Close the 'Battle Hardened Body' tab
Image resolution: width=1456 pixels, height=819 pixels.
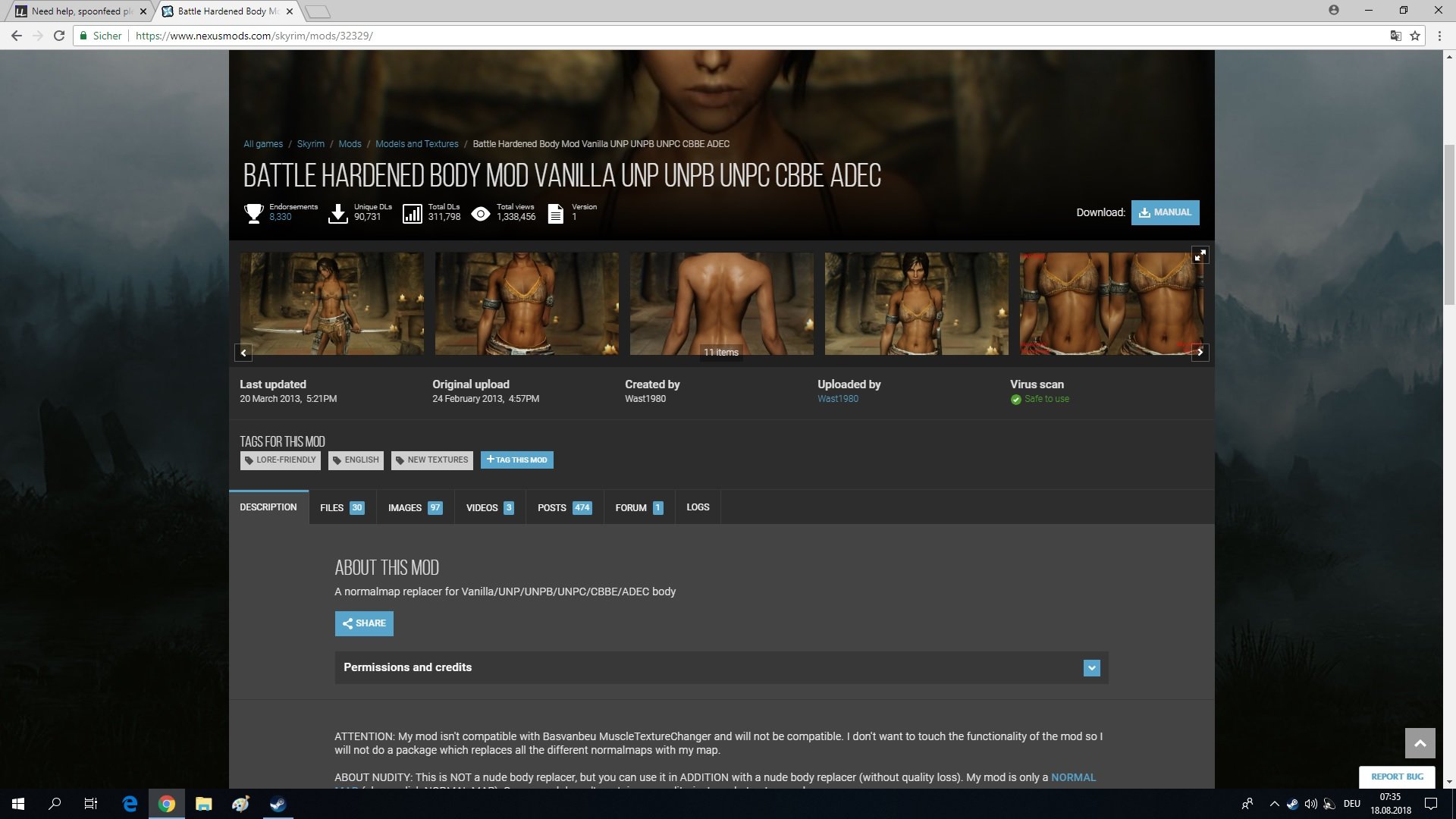click(290, 11)
